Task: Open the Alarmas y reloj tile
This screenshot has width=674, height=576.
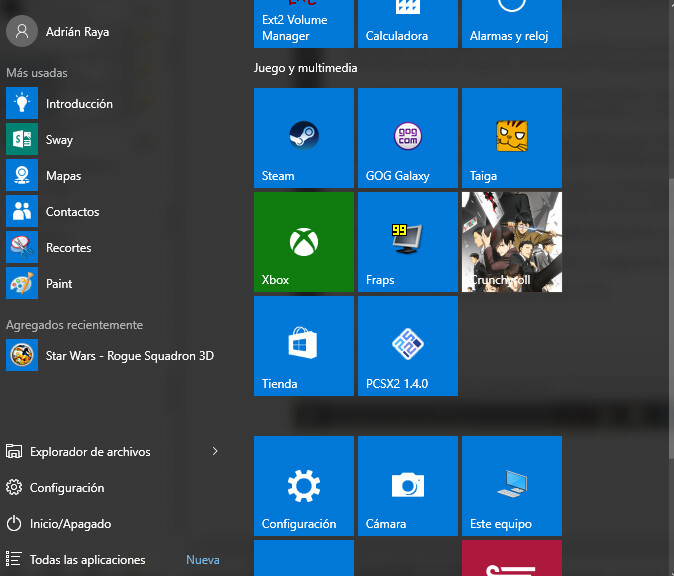Action: tap(512, 24)
